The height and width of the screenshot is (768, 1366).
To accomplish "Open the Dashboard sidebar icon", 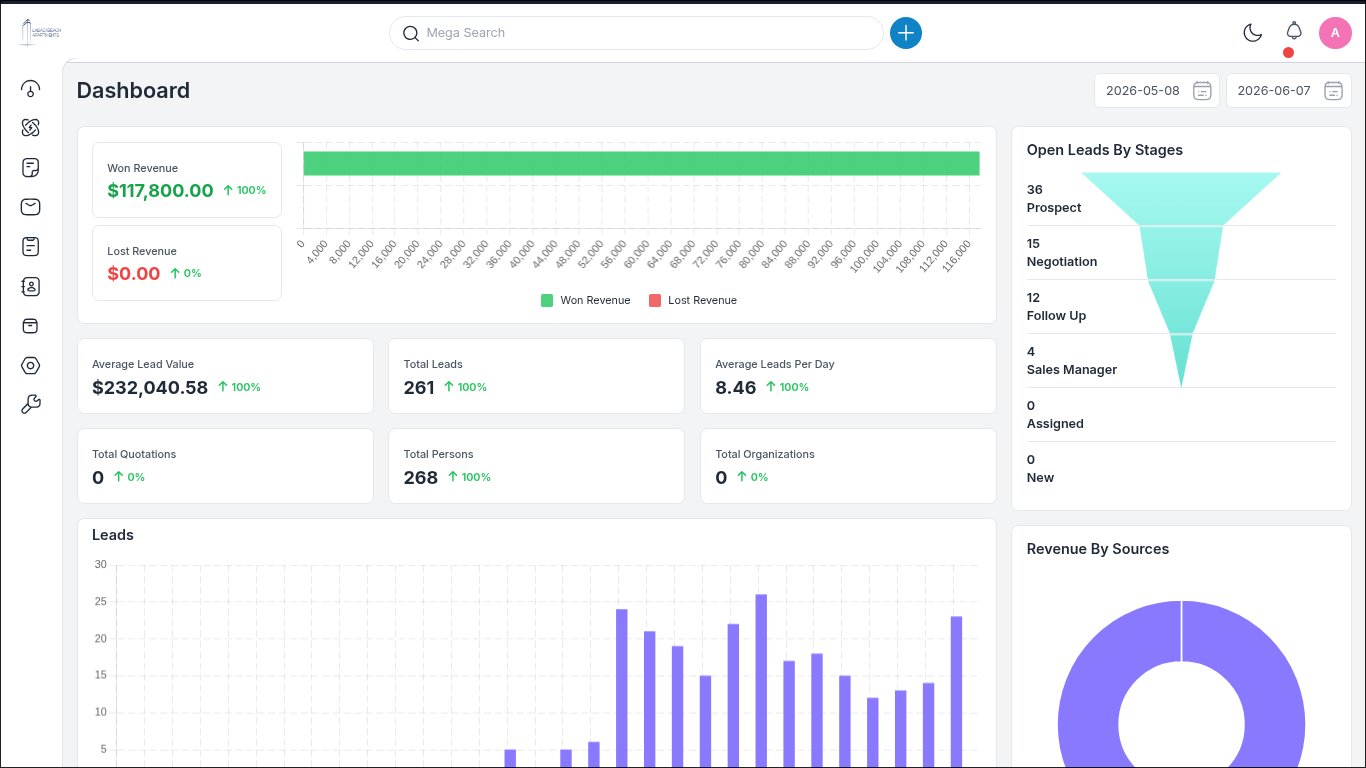I will click(31, 89).
